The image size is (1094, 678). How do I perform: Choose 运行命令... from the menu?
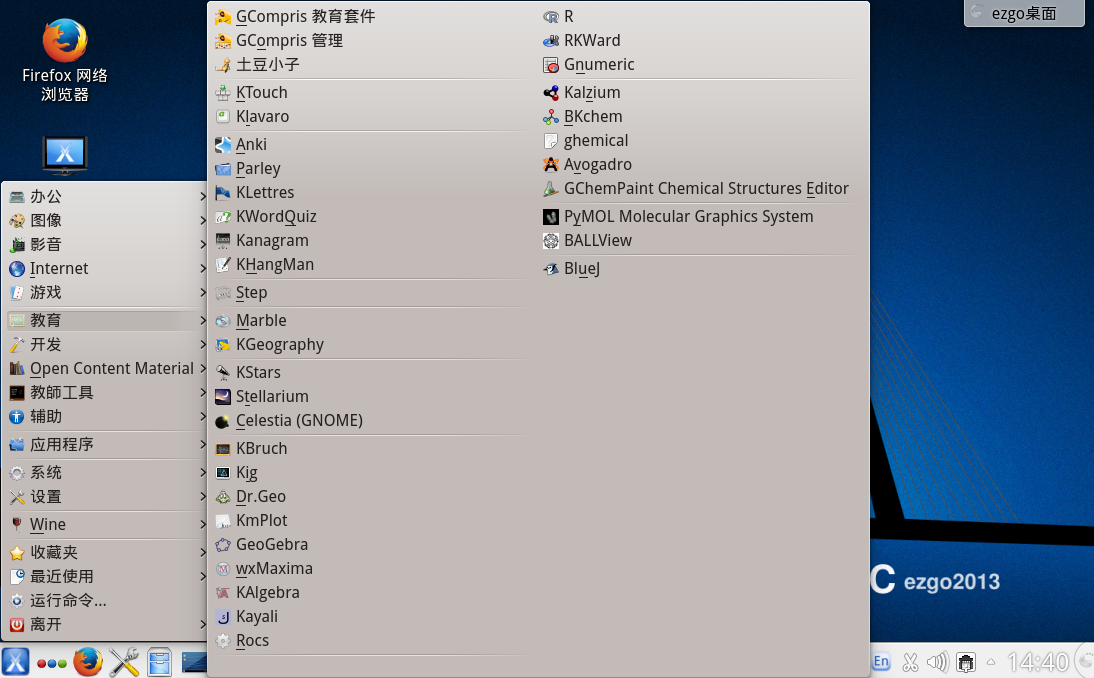68,600
